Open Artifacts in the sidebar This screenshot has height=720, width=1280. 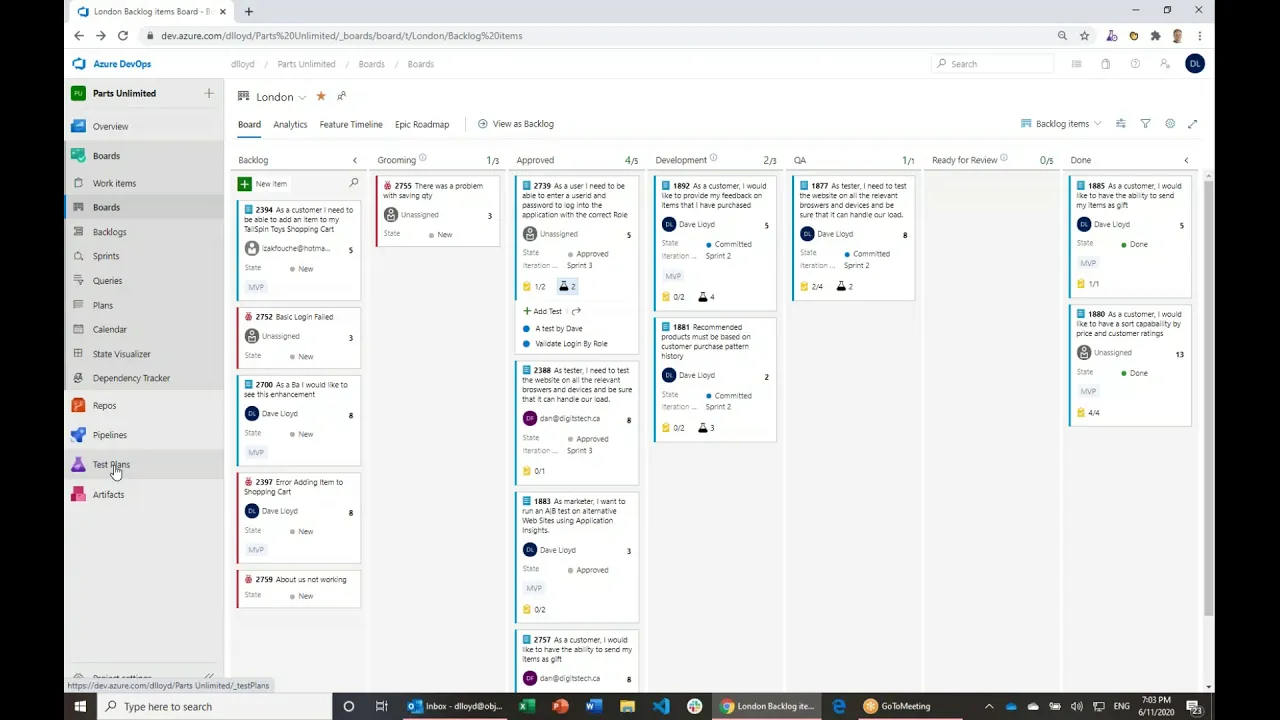pos(108,495)
